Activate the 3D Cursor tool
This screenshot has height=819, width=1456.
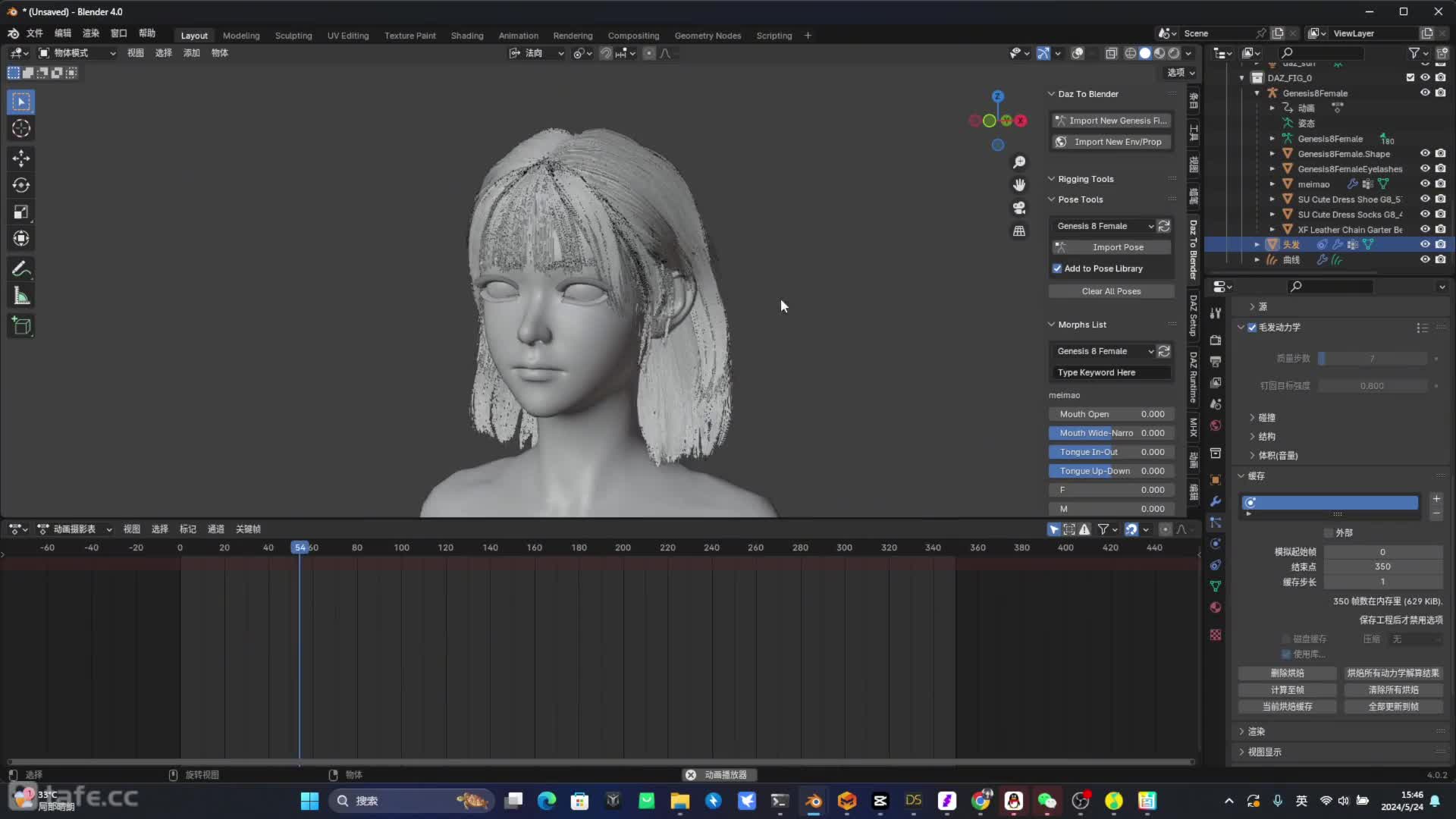21,129
